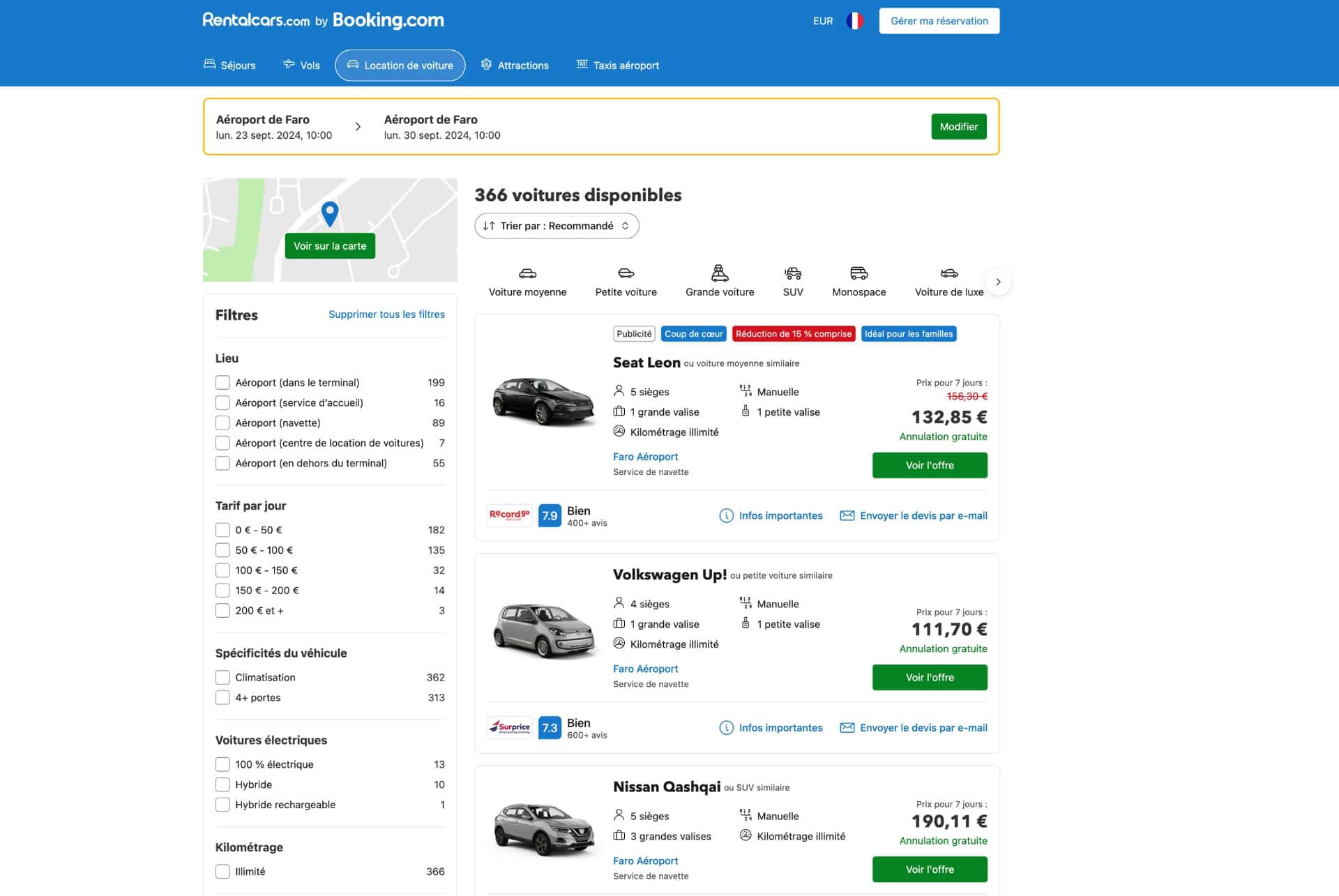Open Faro Aéroport link on Nissan Qashqai card
Screen dimensions: 1339x896
point(645,861)
